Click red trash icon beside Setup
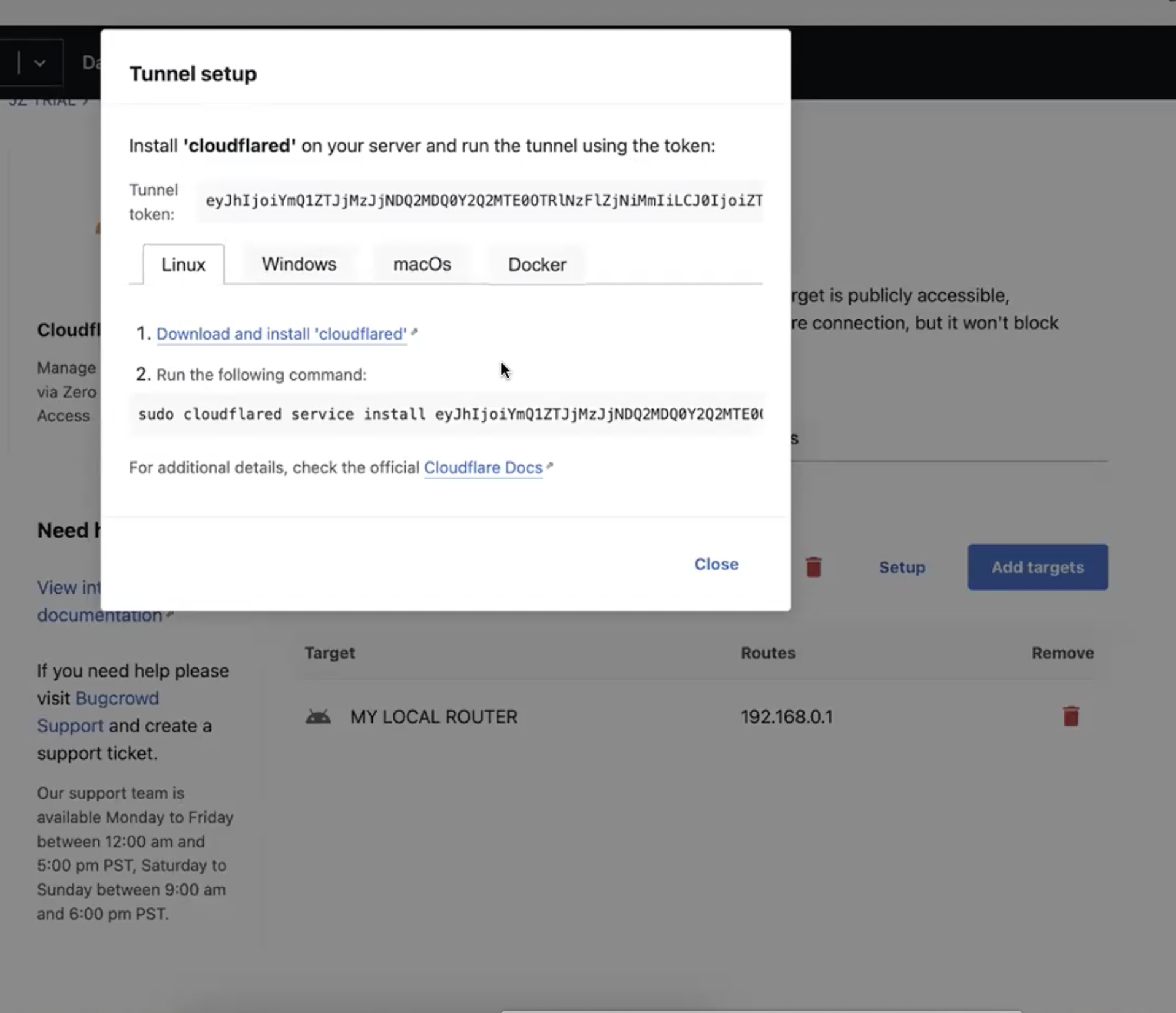Screen dimensions: 1176x1013 813,567
